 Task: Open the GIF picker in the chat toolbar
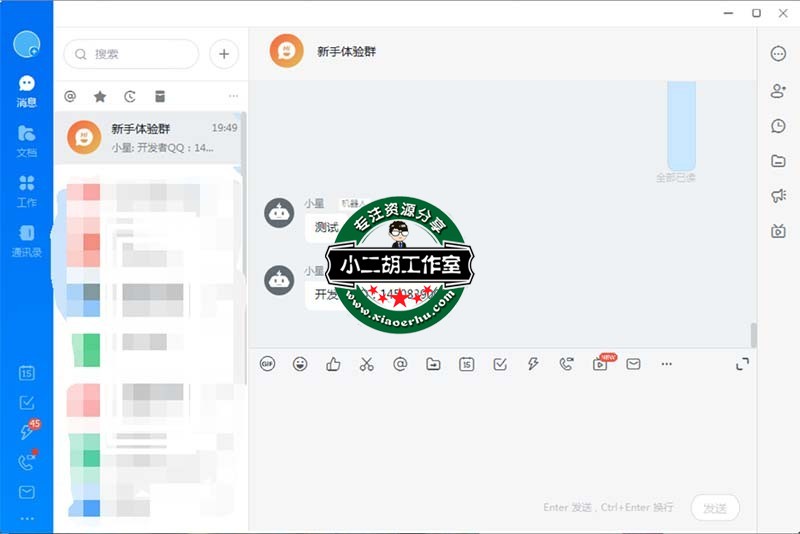tap(267, 364)
